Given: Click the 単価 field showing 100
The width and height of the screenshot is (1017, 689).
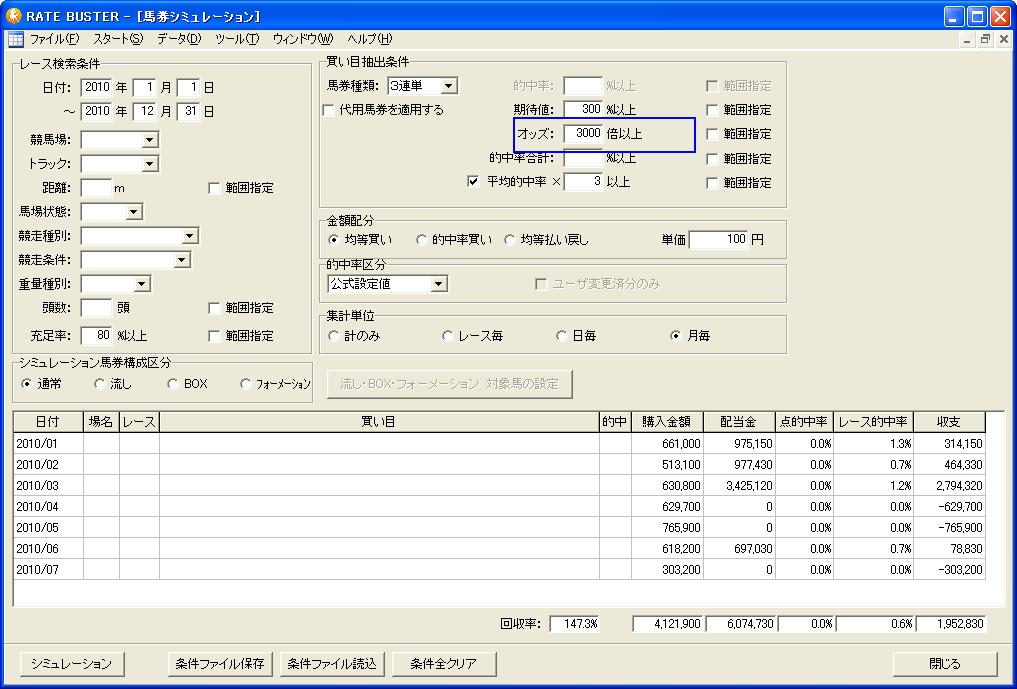Looking at the screenshot, I should click(719, 239).
